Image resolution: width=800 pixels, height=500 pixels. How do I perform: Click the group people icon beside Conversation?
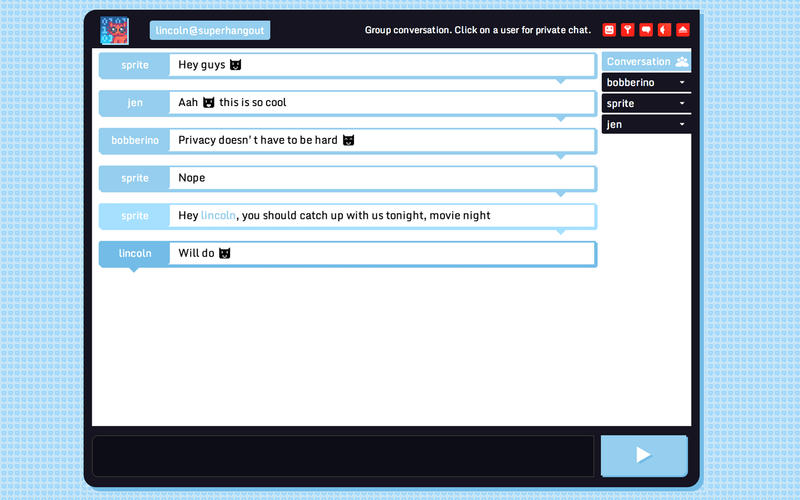(x=681, y=62)
